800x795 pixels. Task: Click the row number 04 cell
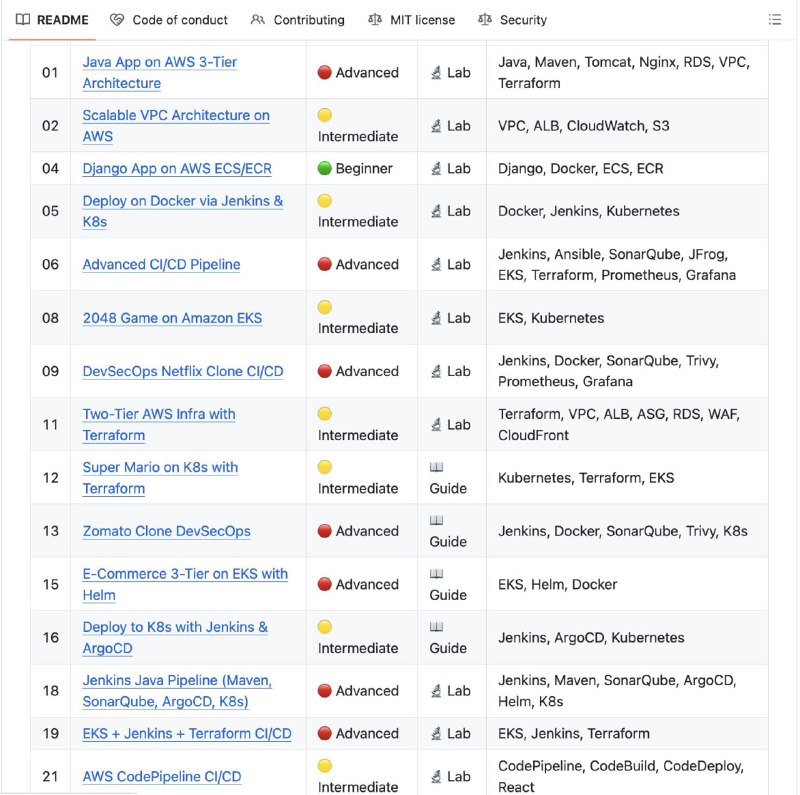pos(50,168)
